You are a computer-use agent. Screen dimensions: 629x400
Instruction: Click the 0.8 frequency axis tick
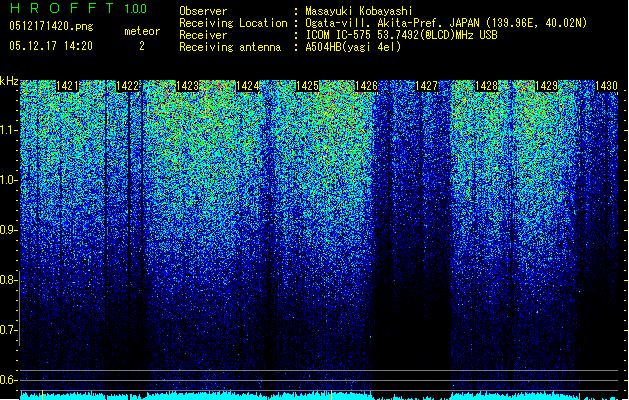click(9, 280)
